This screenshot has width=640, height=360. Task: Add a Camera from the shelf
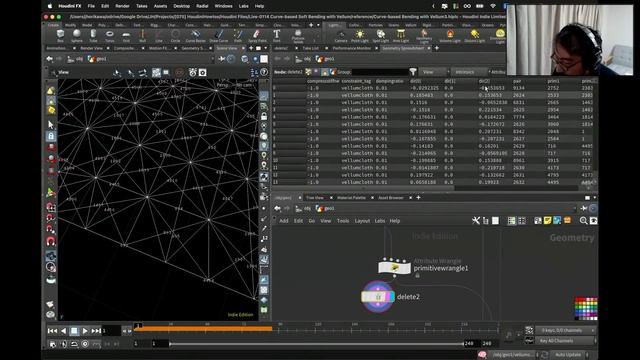point(341,36)
